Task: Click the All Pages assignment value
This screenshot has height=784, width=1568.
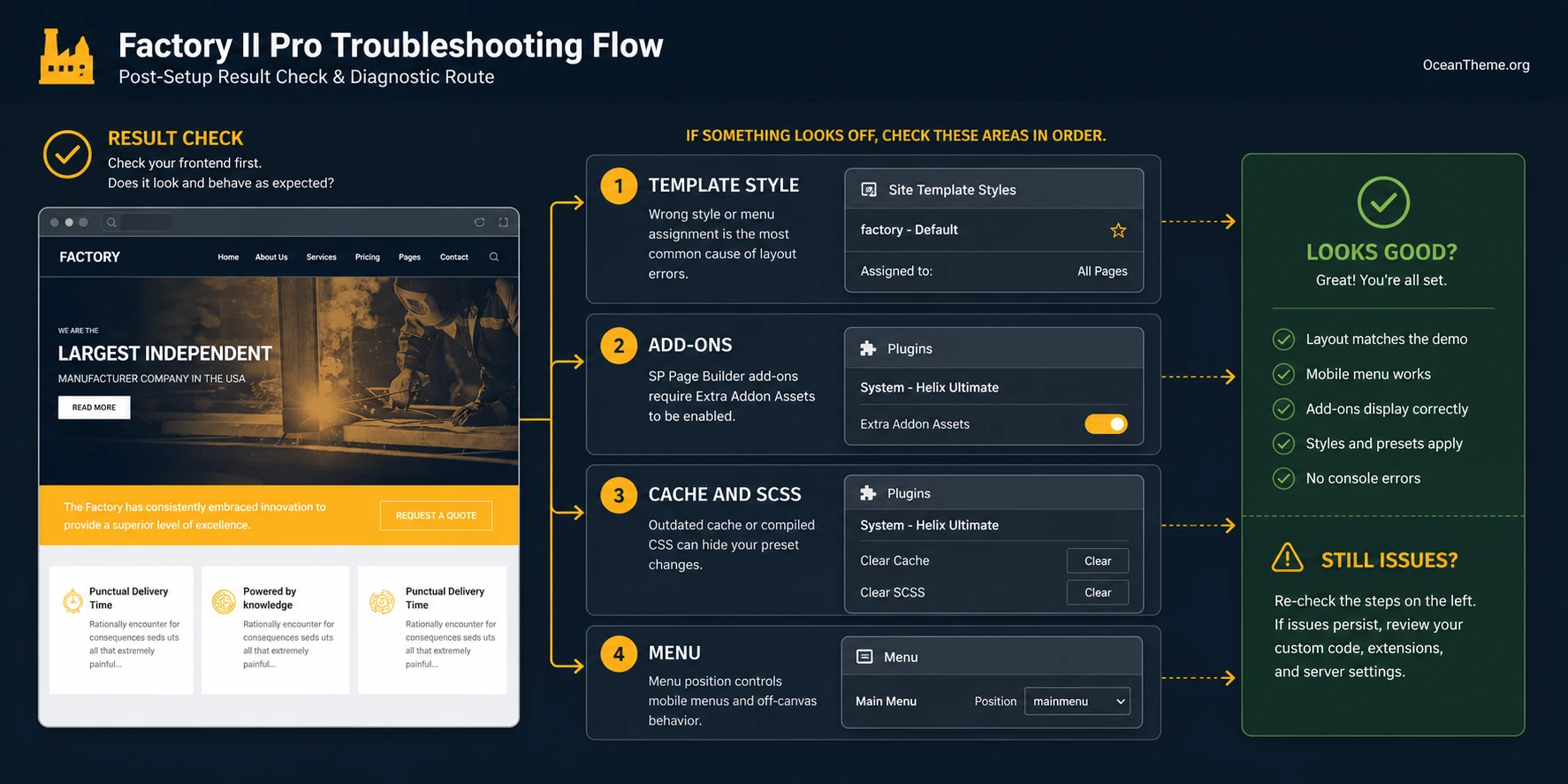Action: (x=1102, y=271)
